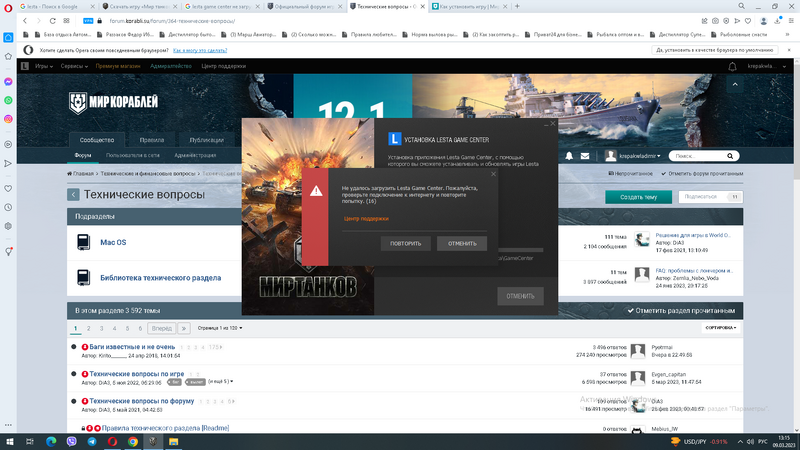Click the search magnifier in forum search
Screen dimensions: 800x450
[730, 156]
